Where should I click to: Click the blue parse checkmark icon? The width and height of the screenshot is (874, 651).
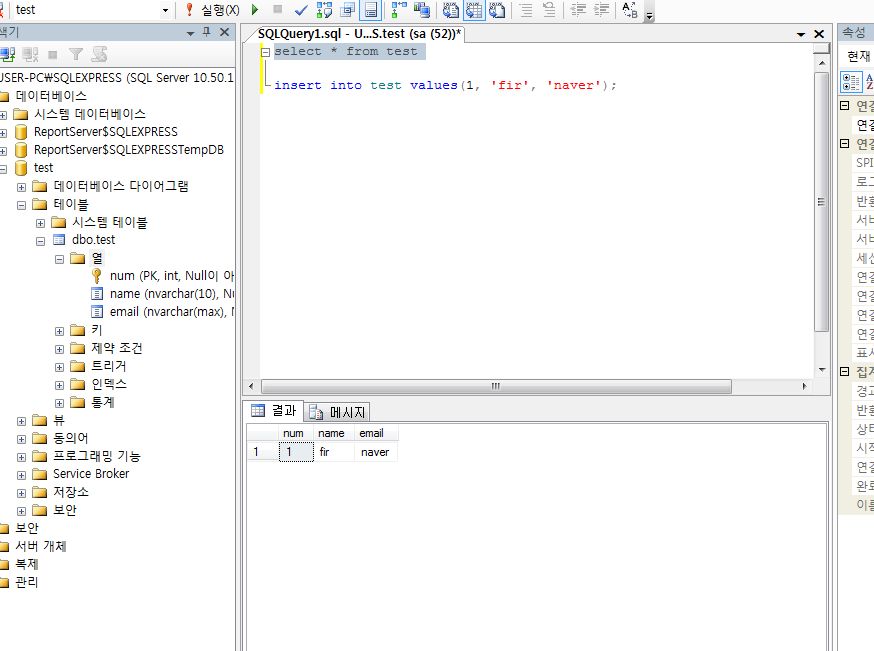point(301,10)
